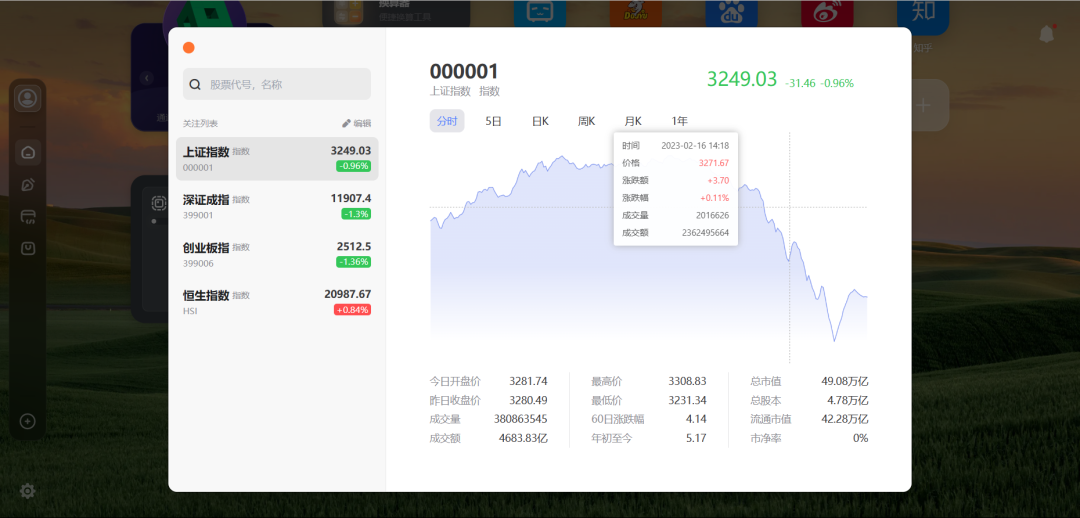Switch to the 周K chart tab
This screenshot has width=1080, height=518.
pos(586,121)
